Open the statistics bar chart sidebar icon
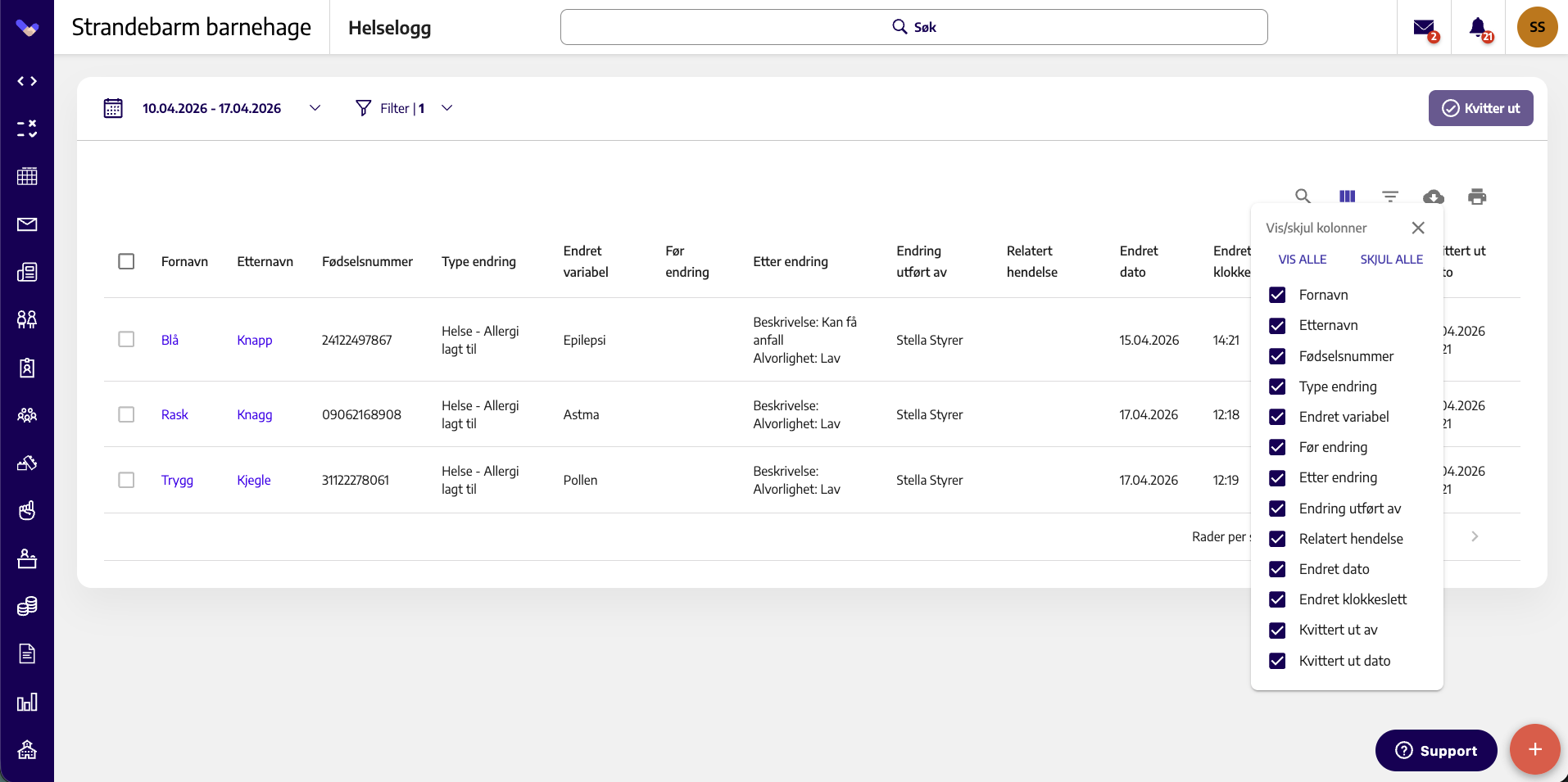 click(27, 702)
